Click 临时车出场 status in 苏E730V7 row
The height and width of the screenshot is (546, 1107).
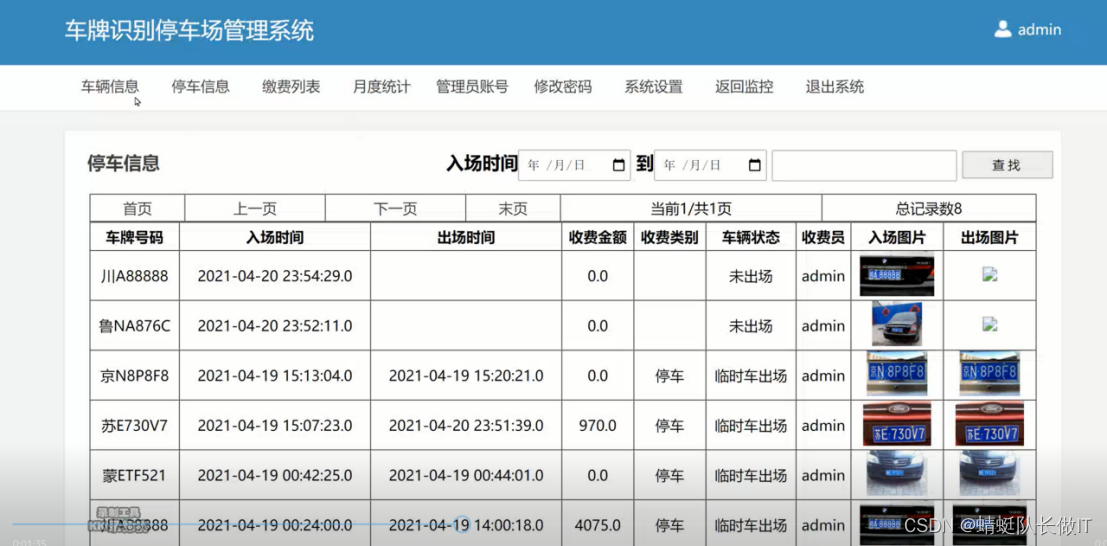(750, 425)
